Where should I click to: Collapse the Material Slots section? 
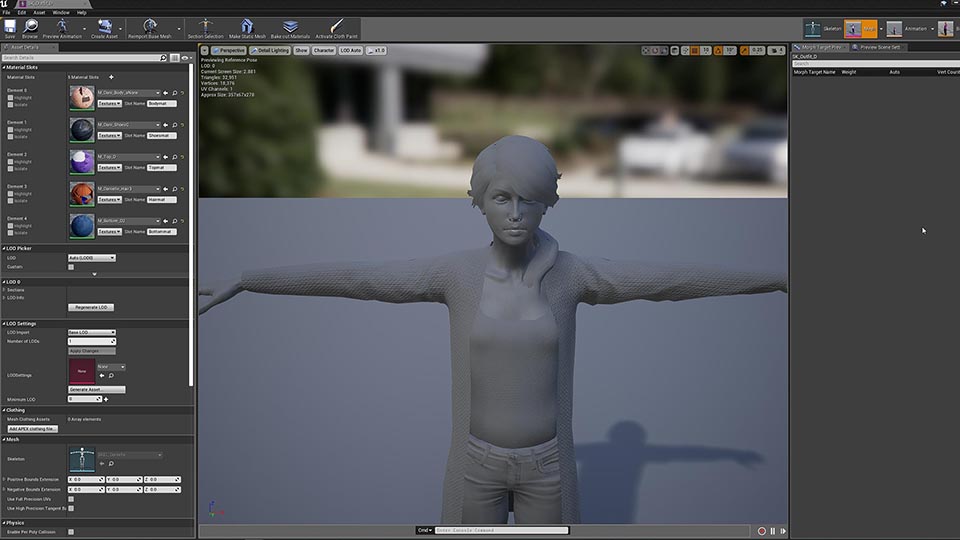(4, 67)
